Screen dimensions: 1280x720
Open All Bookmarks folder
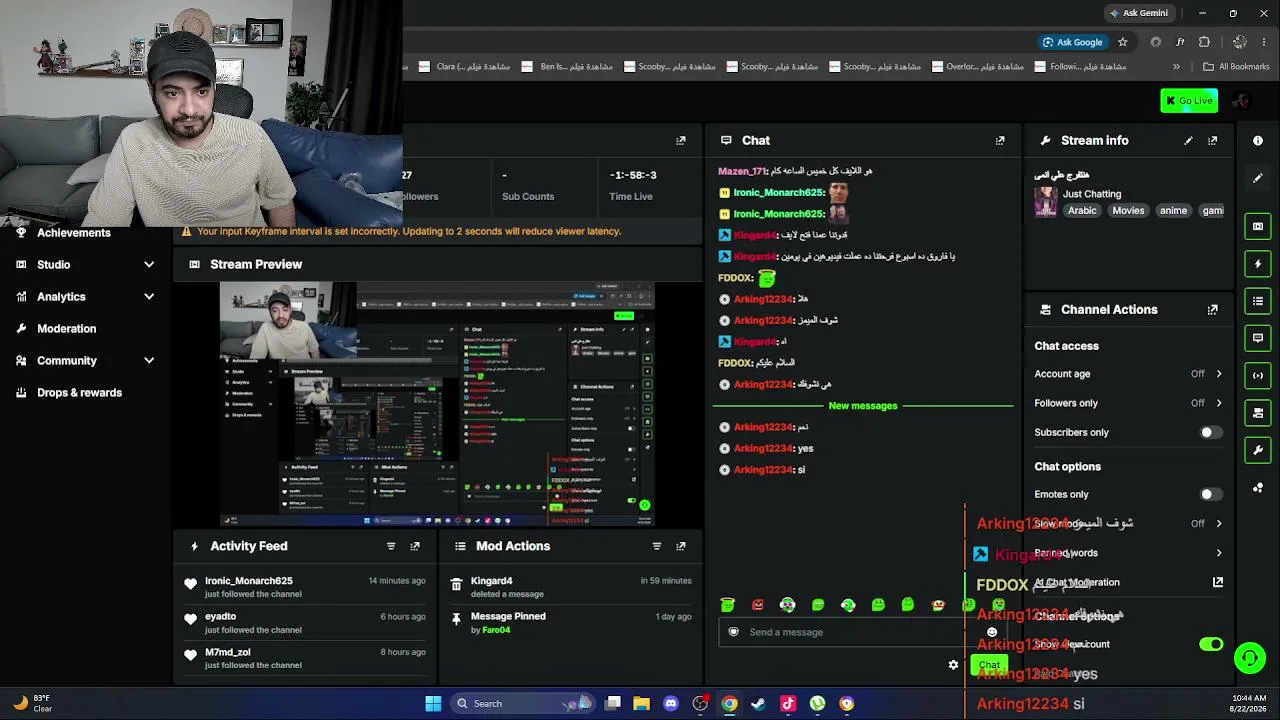point(1237,67)
